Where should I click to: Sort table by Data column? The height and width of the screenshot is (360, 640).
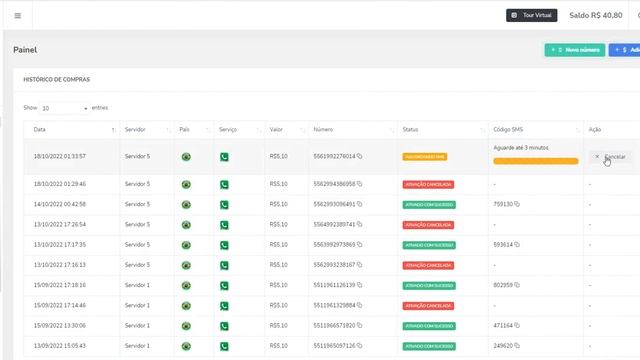coord(71,129)
